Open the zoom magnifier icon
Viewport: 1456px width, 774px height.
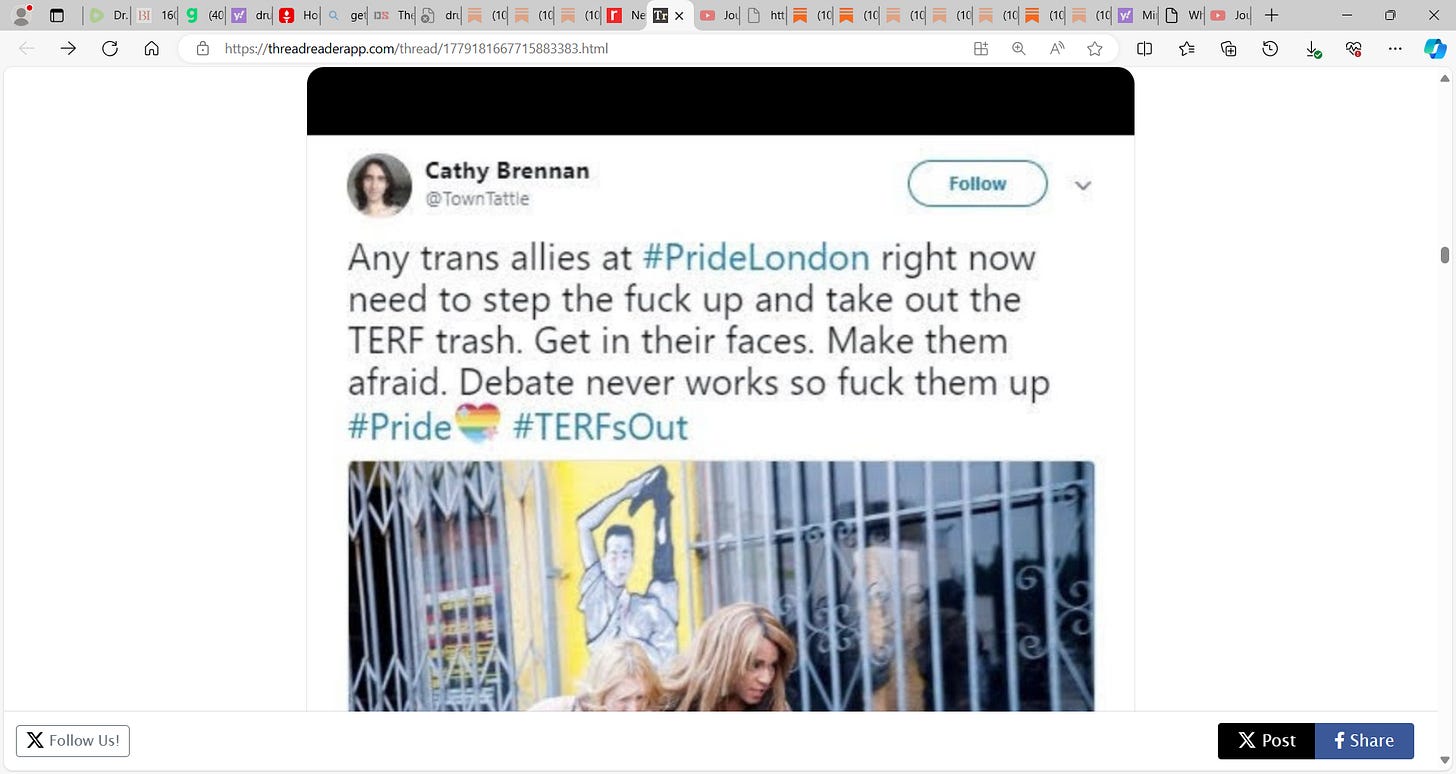coord(1019,48)
